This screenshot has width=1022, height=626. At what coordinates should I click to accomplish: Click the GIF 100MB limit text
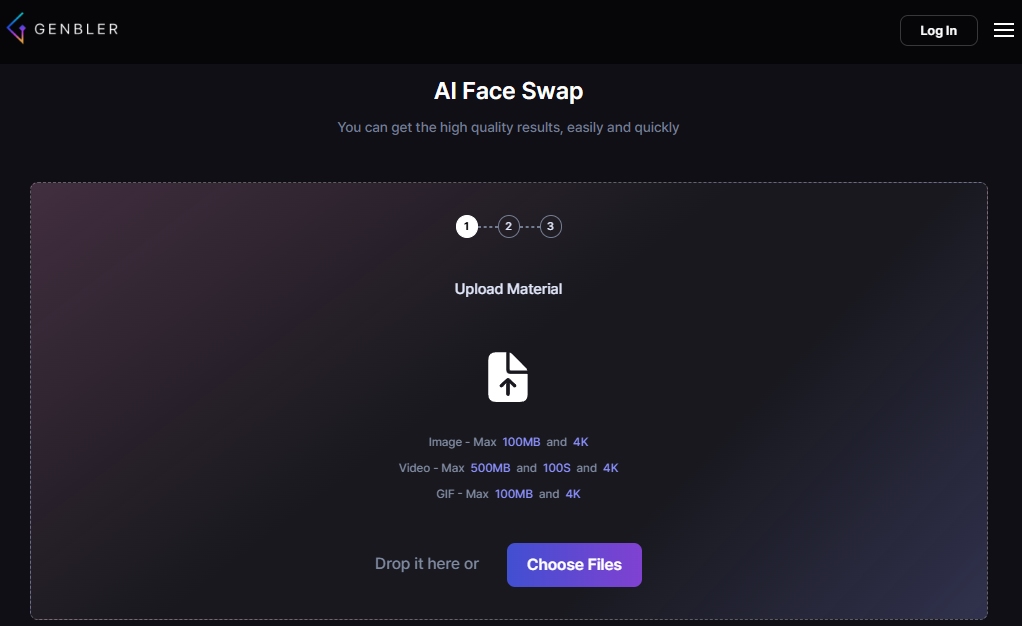(513, 494)
